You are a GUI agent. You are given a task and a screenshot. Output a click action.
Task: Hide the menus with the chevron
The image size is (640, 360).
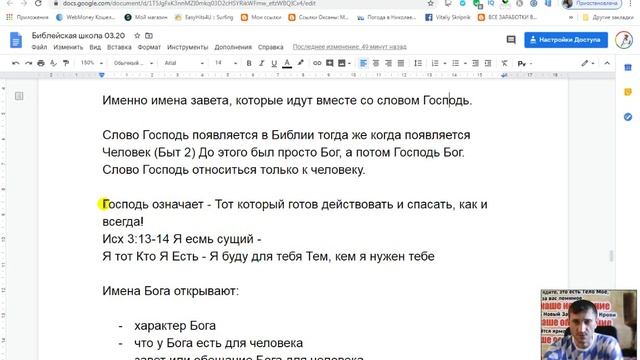pyautogui.click(x=607, y=63)
